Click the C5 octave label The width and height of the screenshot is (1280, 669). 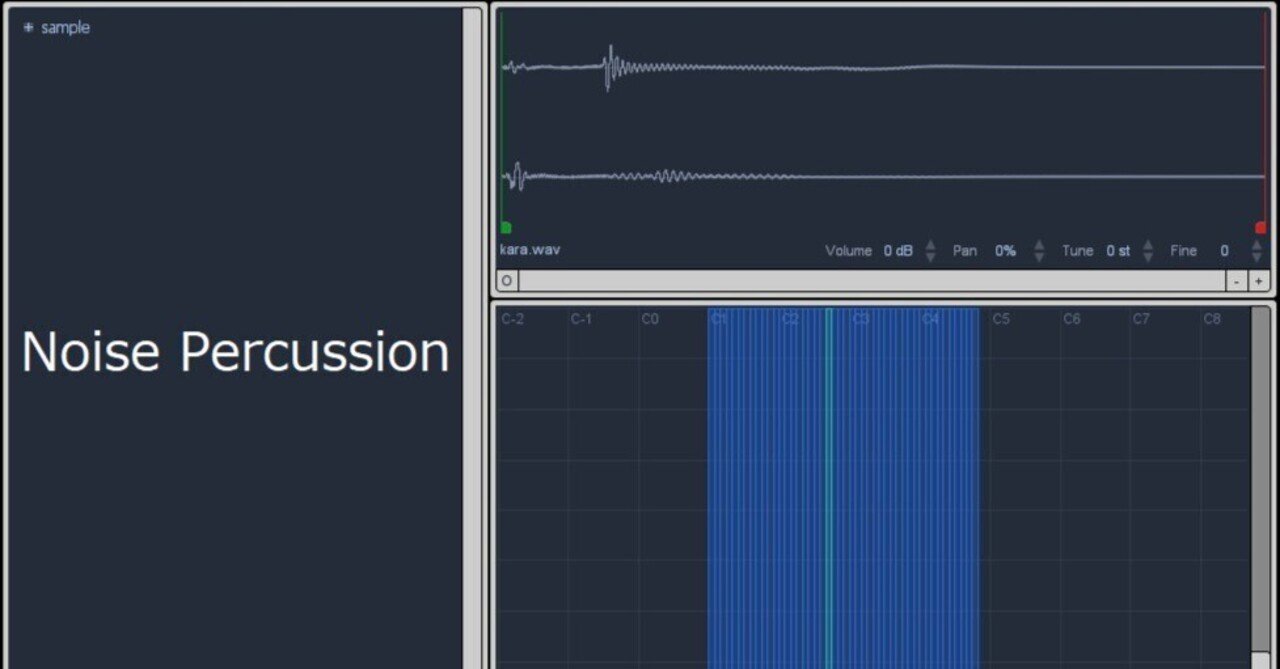tap(1001, 319)
